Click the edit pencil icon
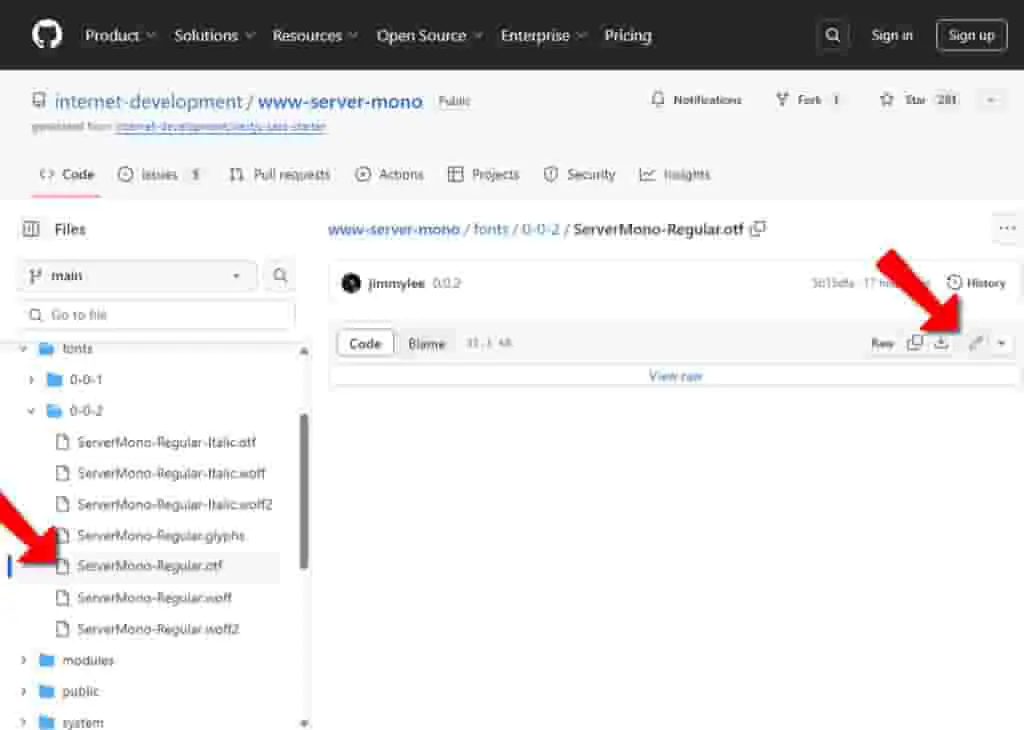 pyautogui.click(x=976, y=343)
